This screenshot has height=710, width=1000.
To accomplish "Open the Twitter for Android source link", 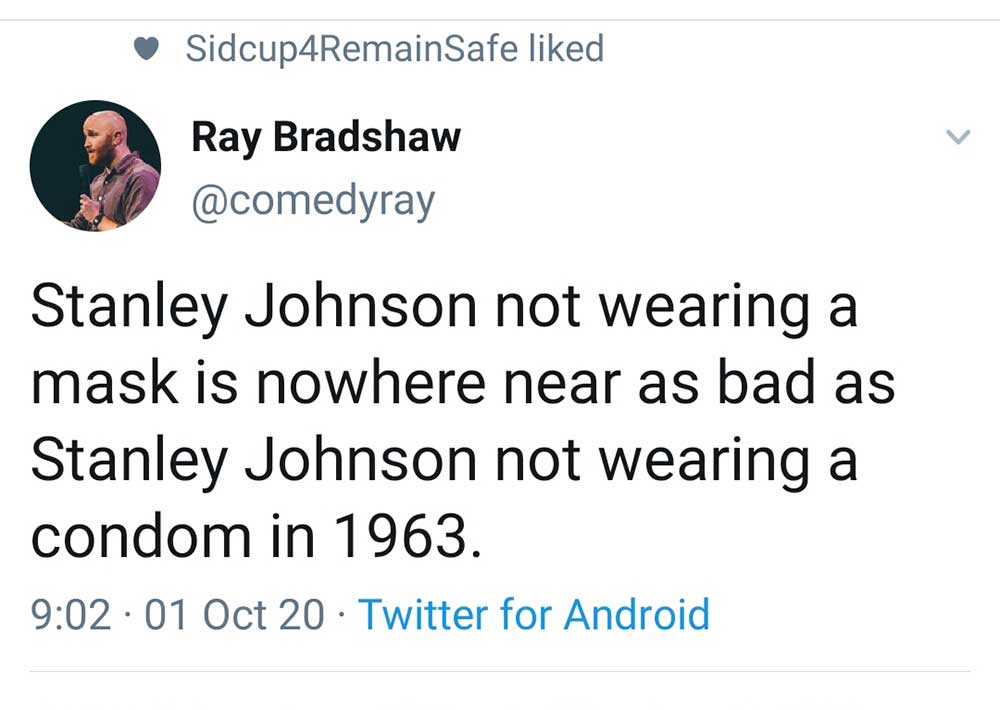I will (534, 614).
